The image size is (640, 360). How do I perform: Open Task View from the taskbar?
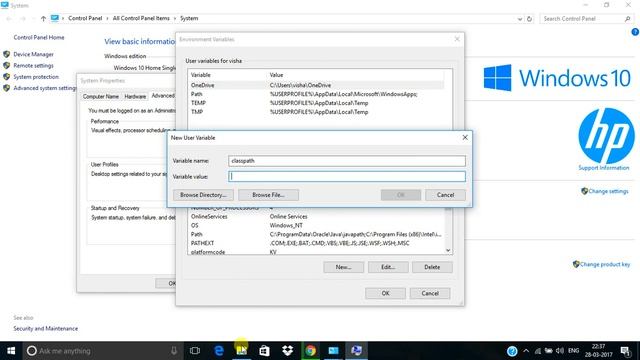coord(195,351)
